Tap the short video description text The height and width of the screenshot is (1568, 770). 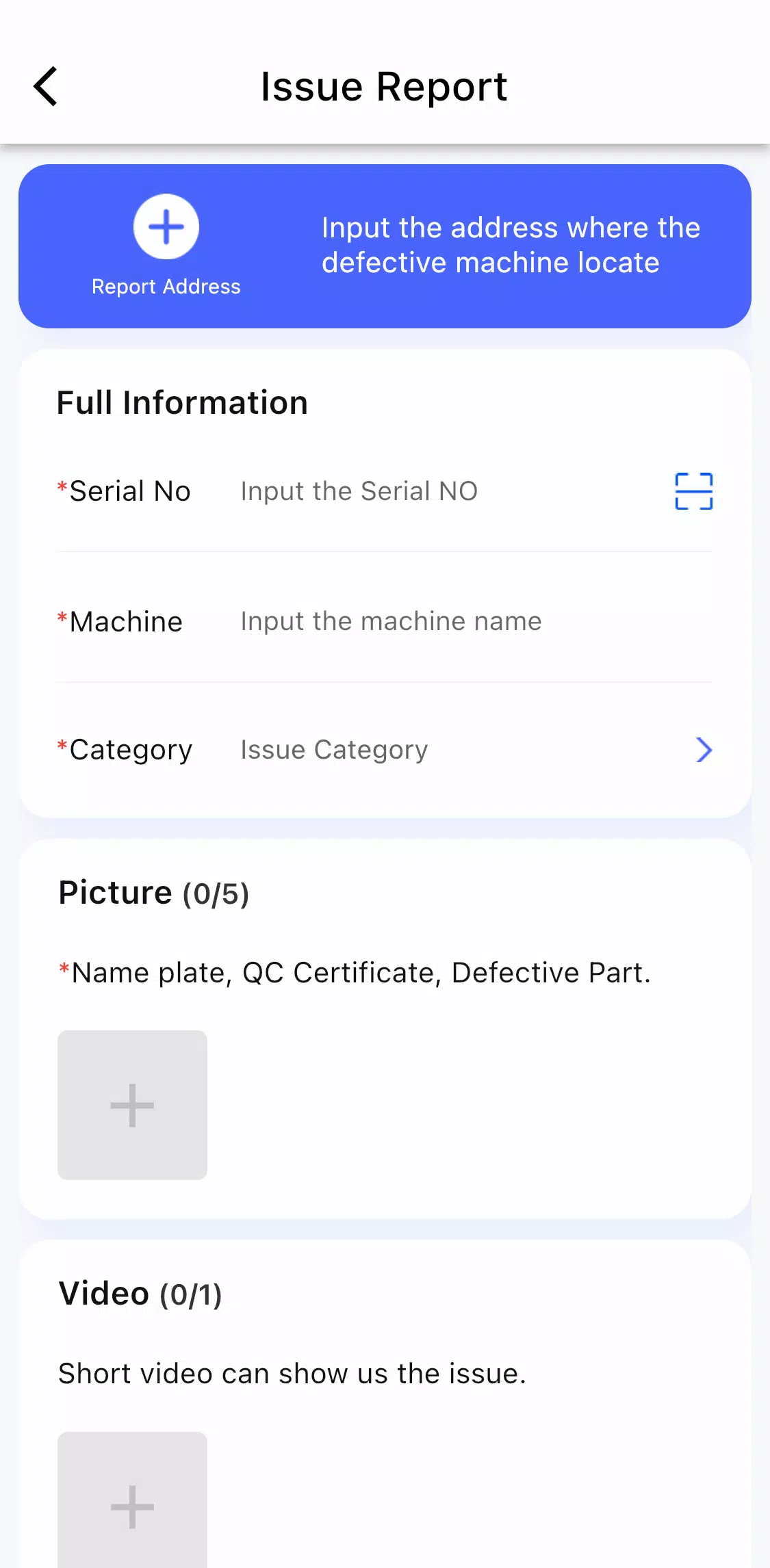pos(292,1373)
